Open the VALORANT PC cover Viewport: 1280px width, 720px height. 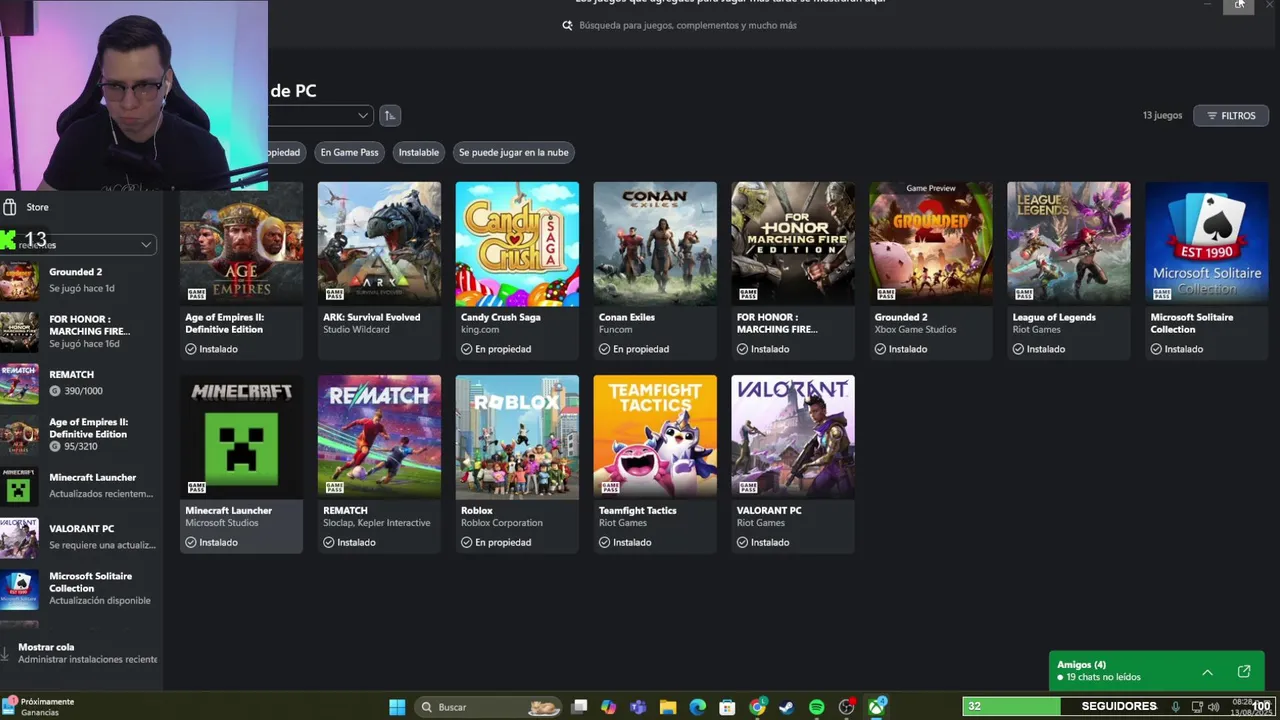coord(793,436)
